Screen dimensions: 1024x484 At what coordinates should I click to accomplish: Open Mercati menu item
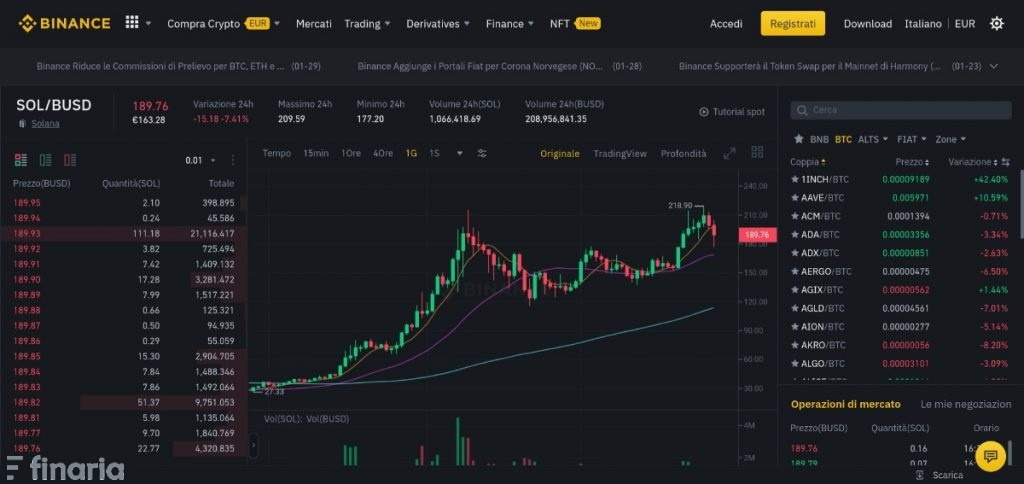coord(313,24)
